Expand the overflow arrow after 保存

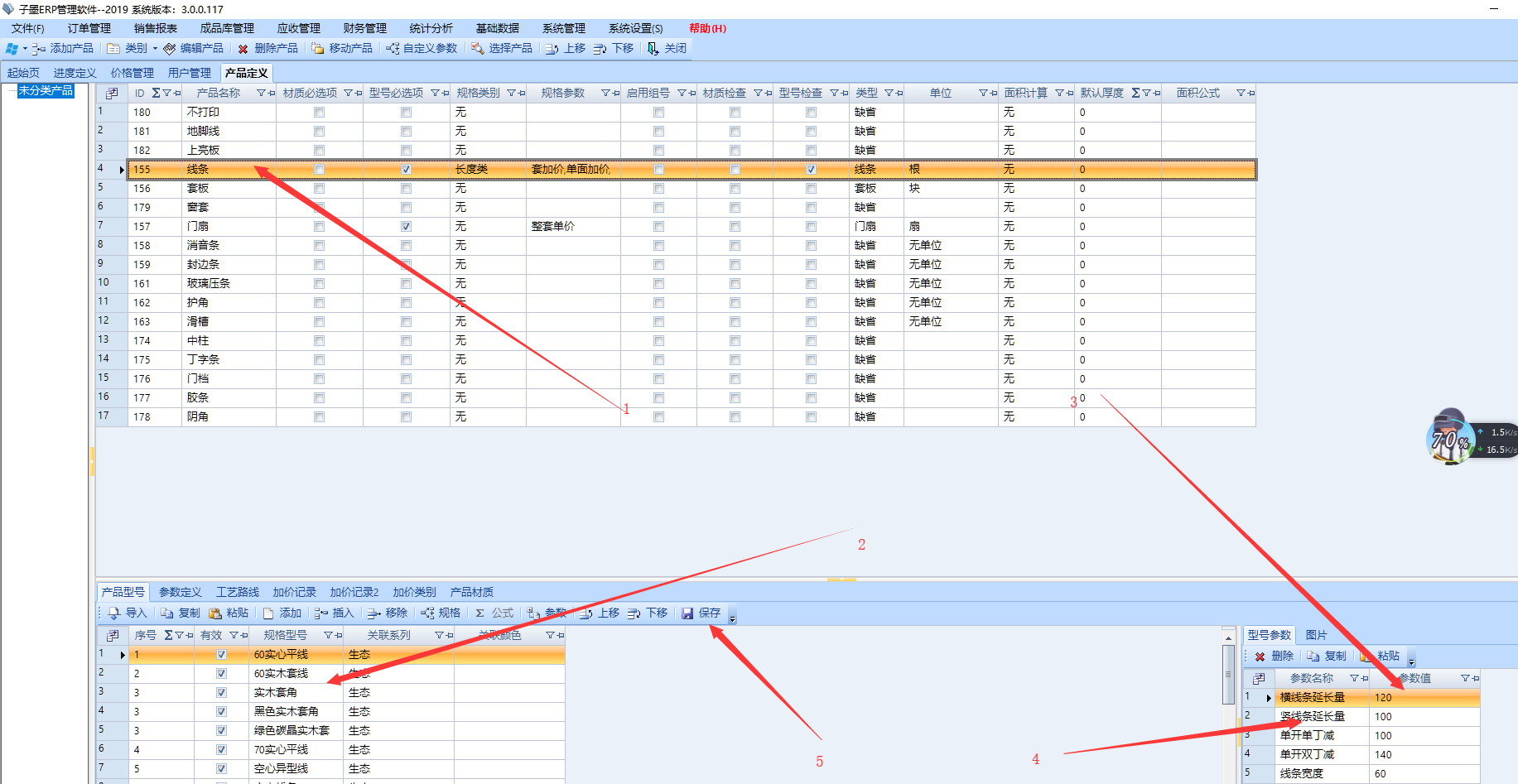[732, 617]
